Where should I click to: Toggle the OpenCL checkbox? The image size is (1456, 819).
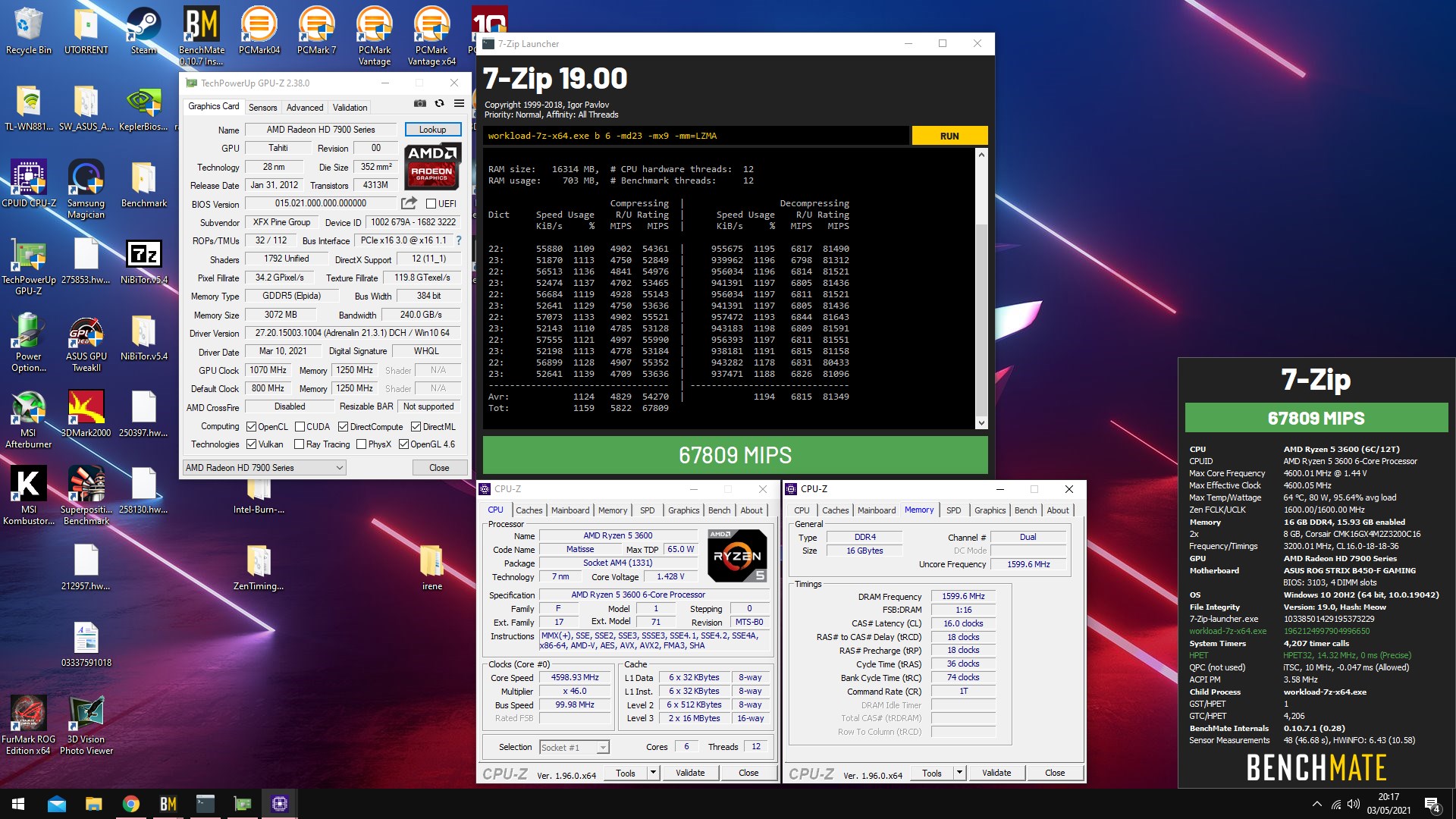pyautogui.click(x=251, y=427)
